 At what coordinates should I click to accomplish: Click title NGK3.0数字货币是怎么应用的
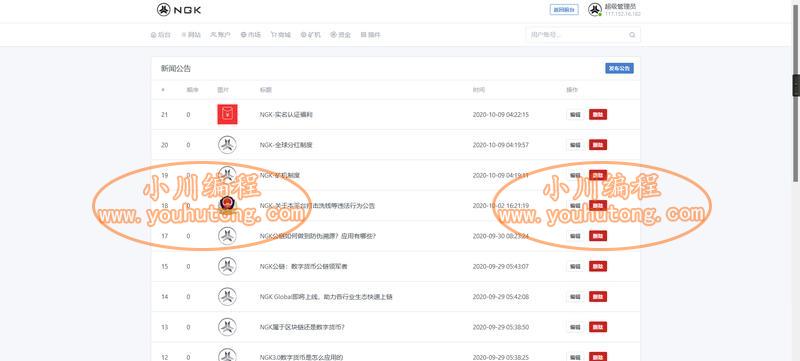pos(301,357)
